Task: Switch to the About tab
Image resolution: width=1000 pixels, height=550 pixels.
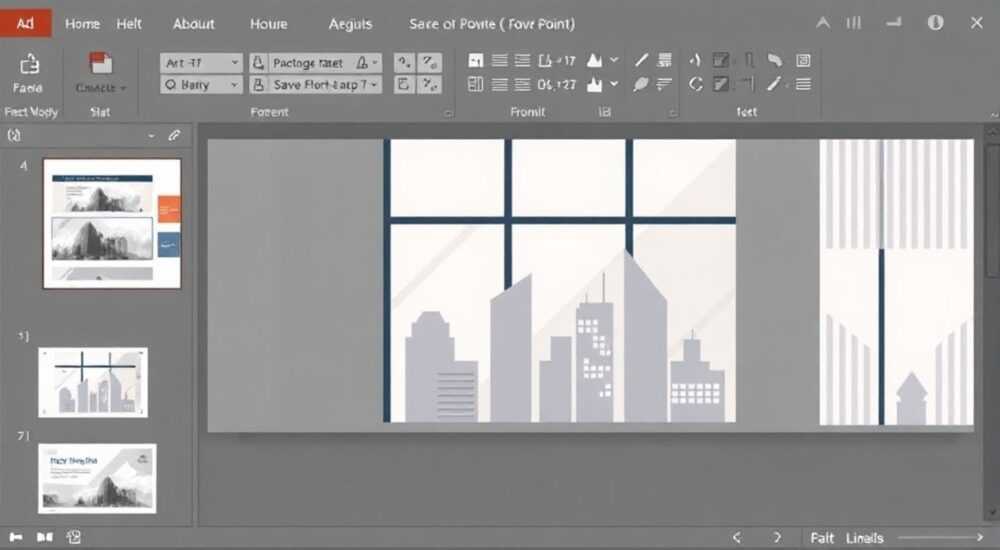Action: (x=193, y=24)
